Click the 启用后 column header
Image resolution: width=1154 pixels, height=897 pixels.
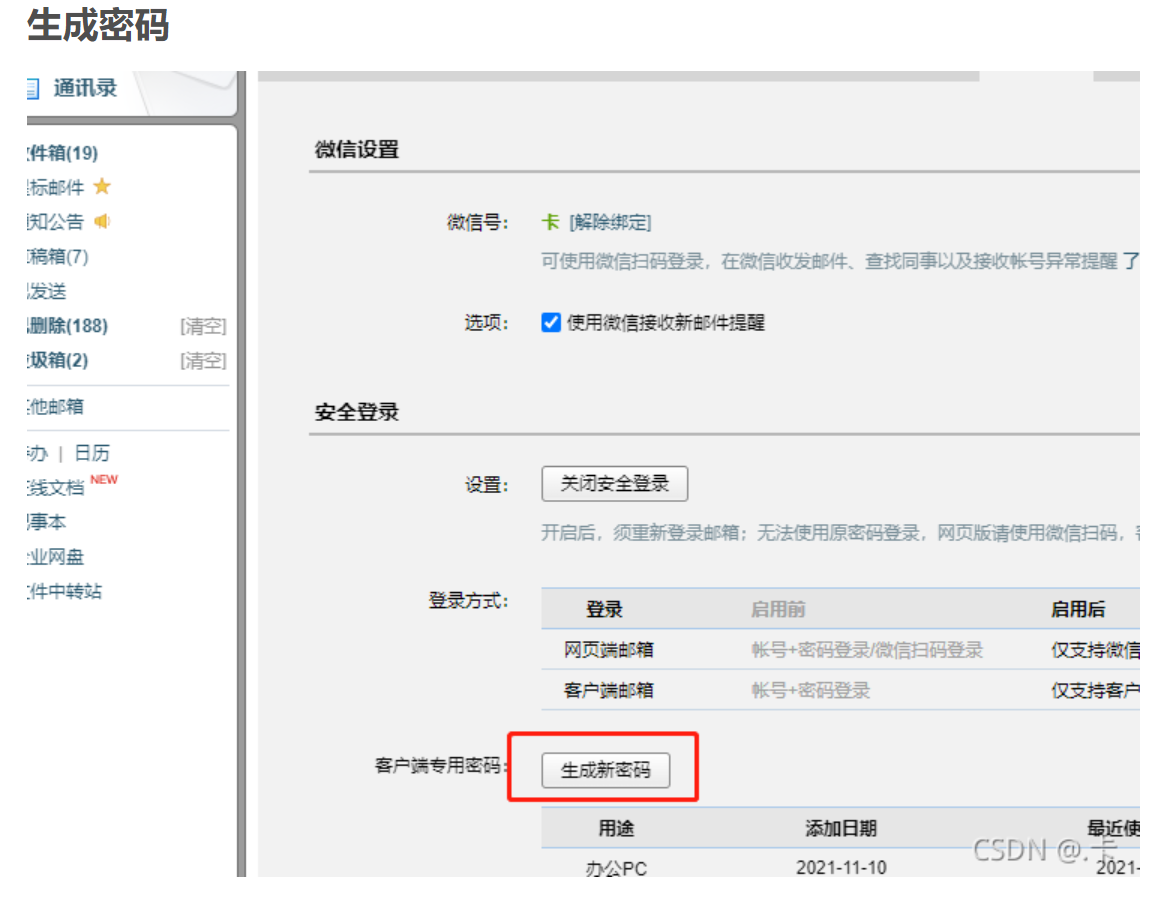(x=1078, y=609)
